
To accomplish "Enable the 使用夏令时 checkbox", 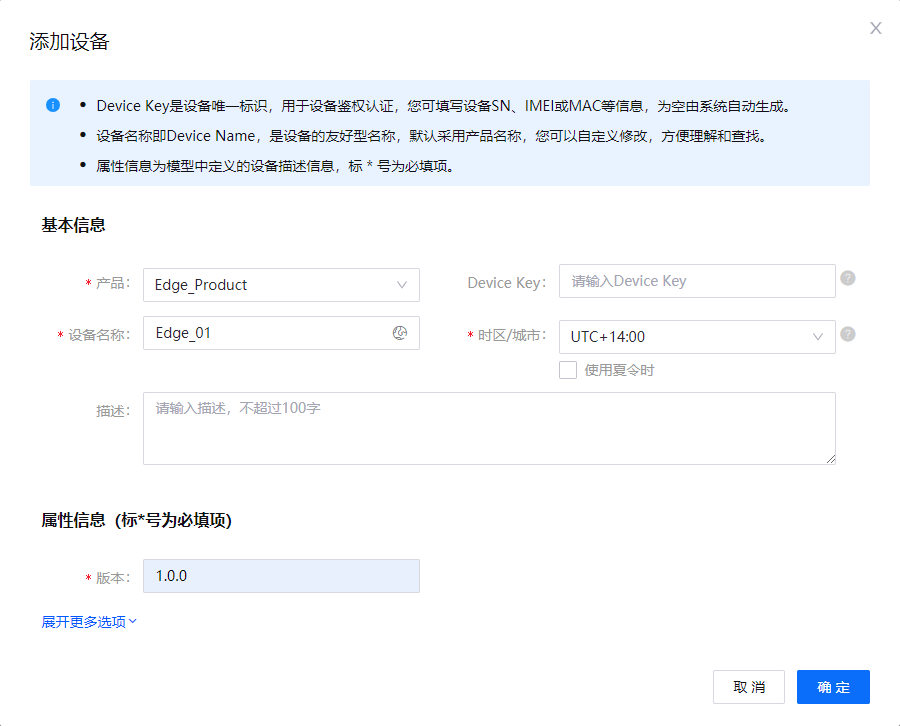I will (x=568, y=370).
